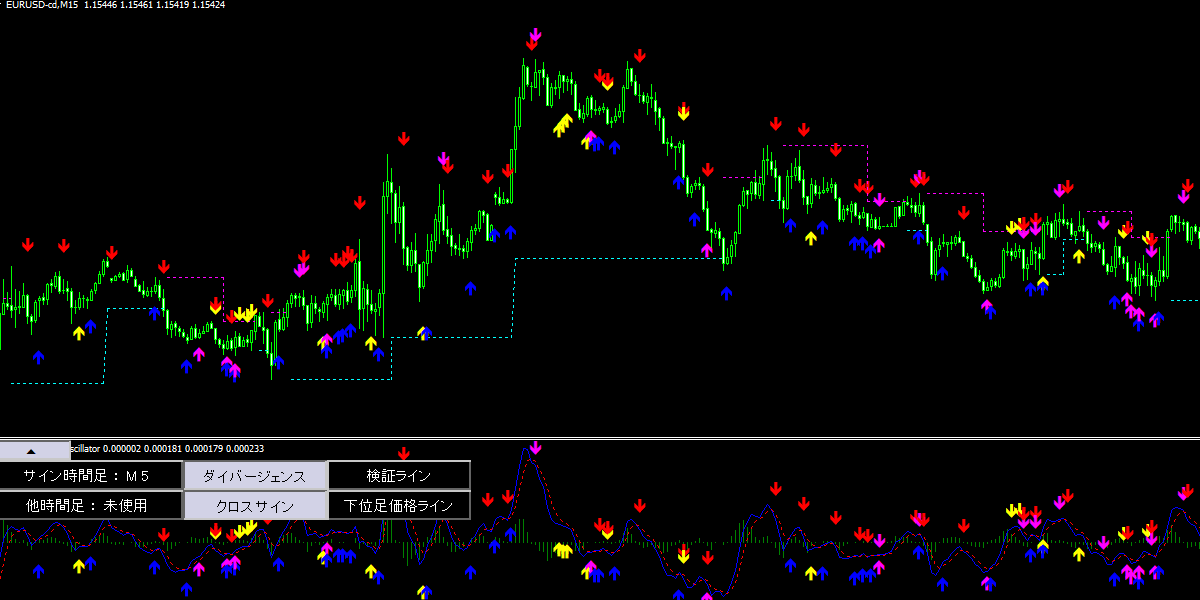This screenshot has width=1200, height=600.
Task: Click the leftmost red down arrow on price chart
Action: (28, 245)
